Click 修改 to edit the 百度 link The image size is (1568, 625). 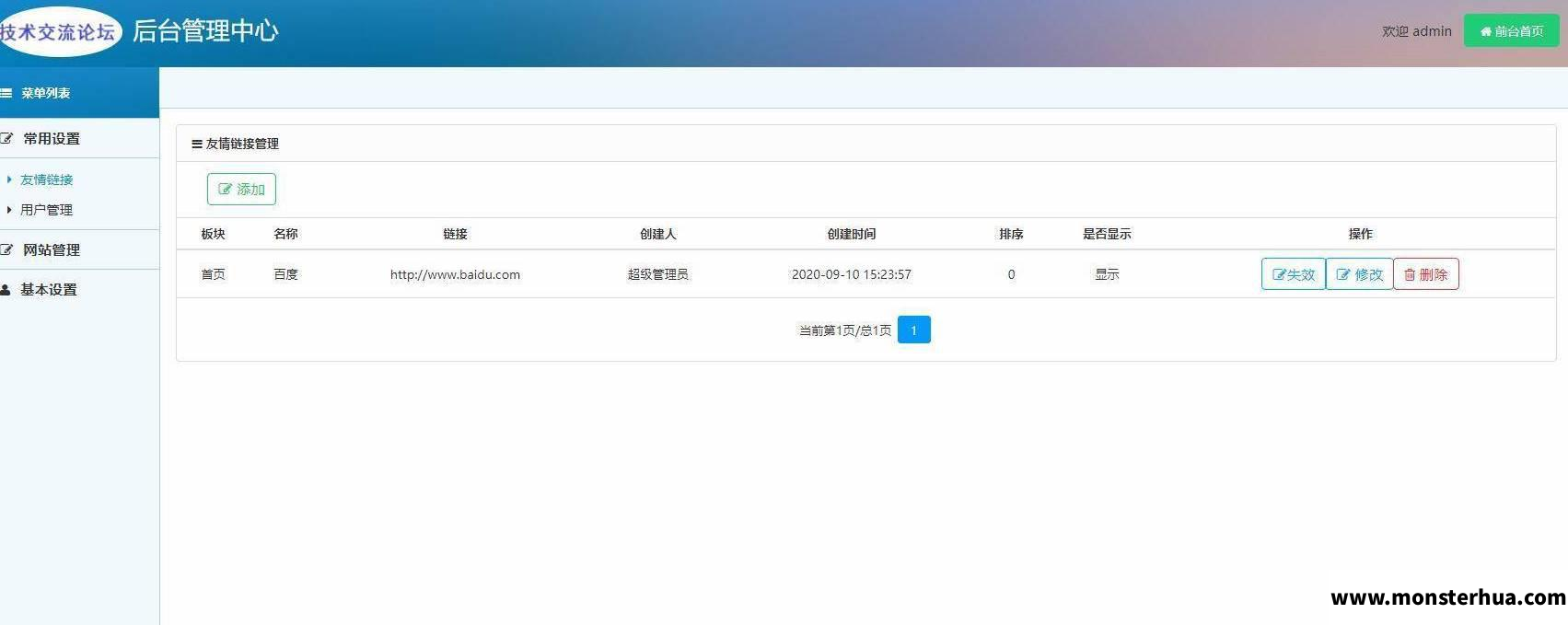click(1359, 274)
